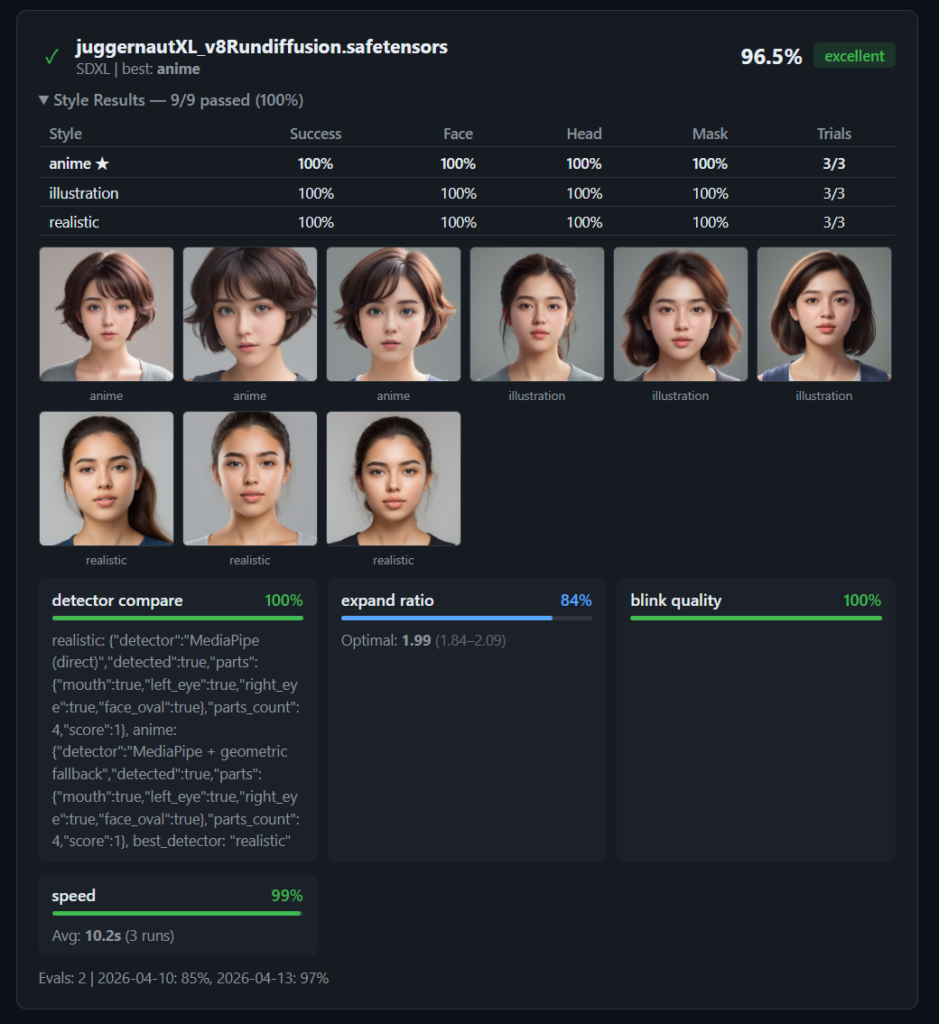Click the anime row's 3/3 trials value
The width and height of the screenshot is (939, 1024).
(x=833, y=163)
